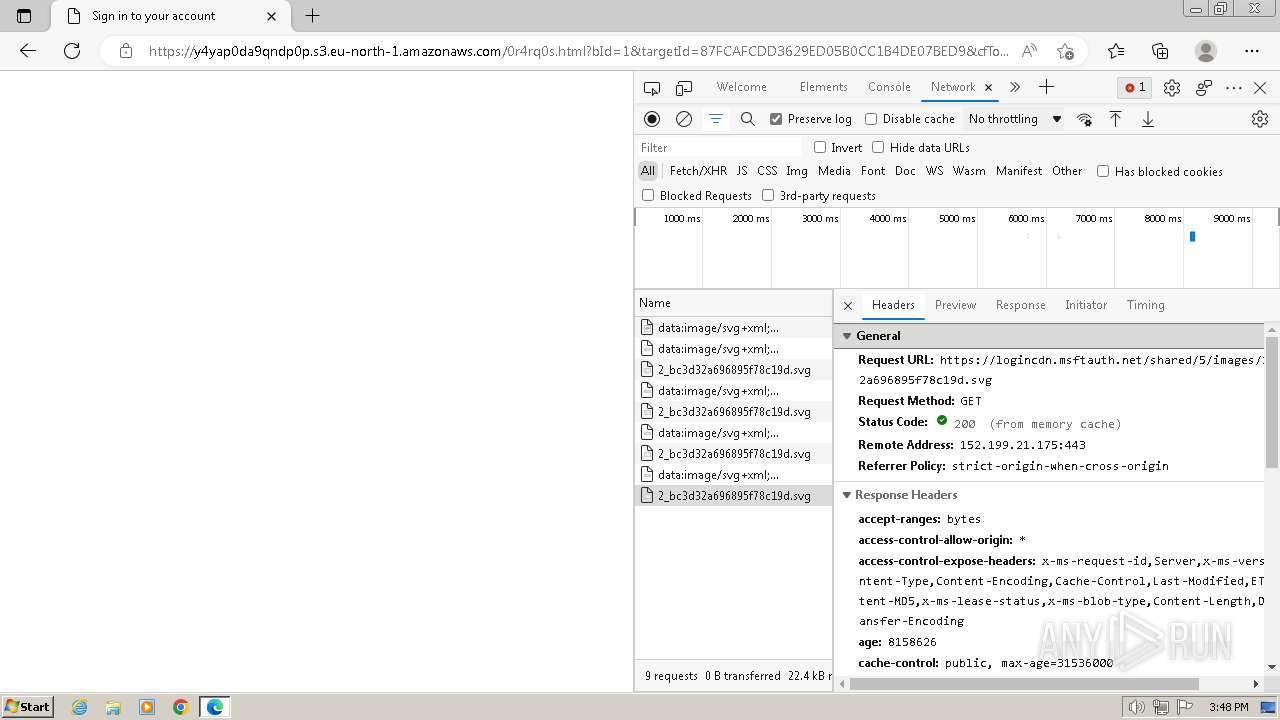Viewport: 1280px width, 720px height.
Task: Open network conditions wifi icon
Action: tap(1084, 119)
